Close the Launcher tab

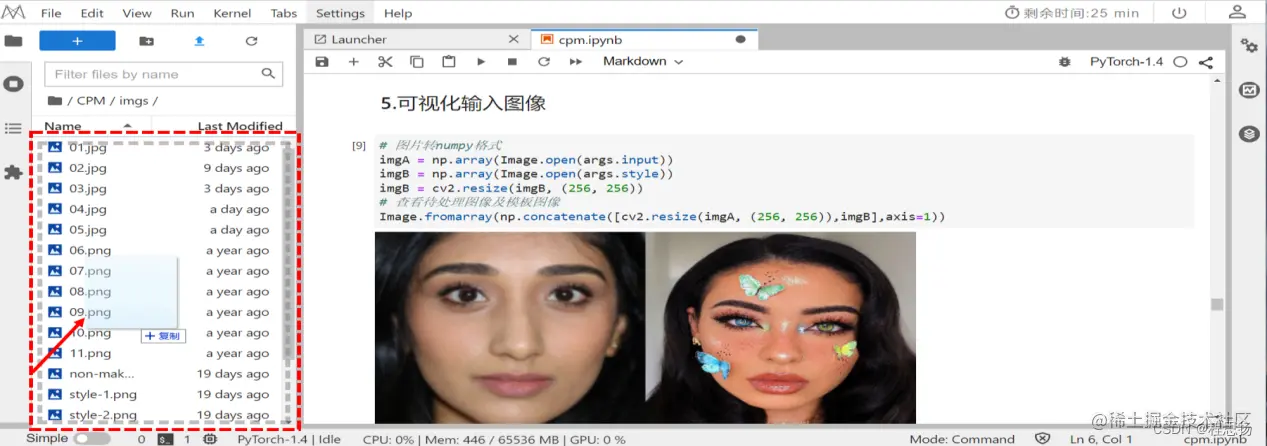pos(514,39)
